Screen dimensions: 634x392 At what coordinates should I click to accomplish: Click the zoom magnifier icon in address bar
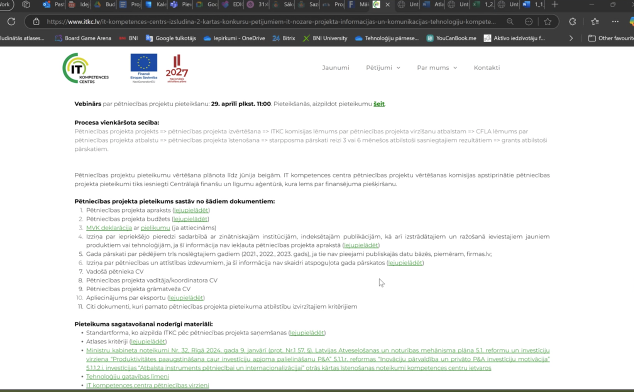coord(510,21)
